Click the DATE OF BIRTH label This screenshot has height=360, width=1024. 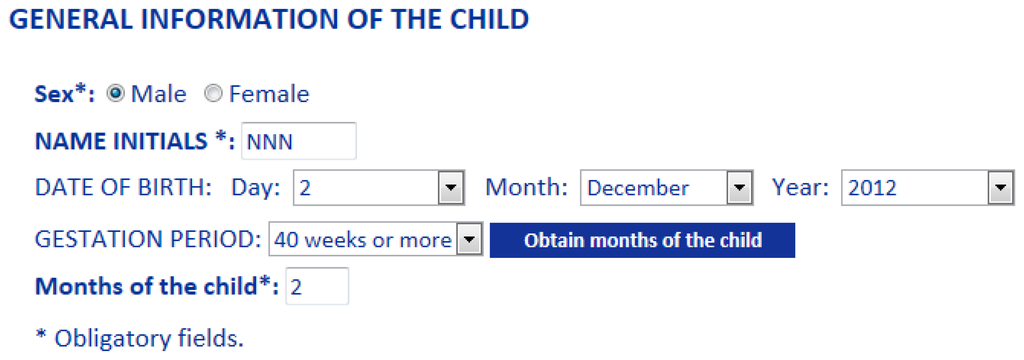click(123, 188)
